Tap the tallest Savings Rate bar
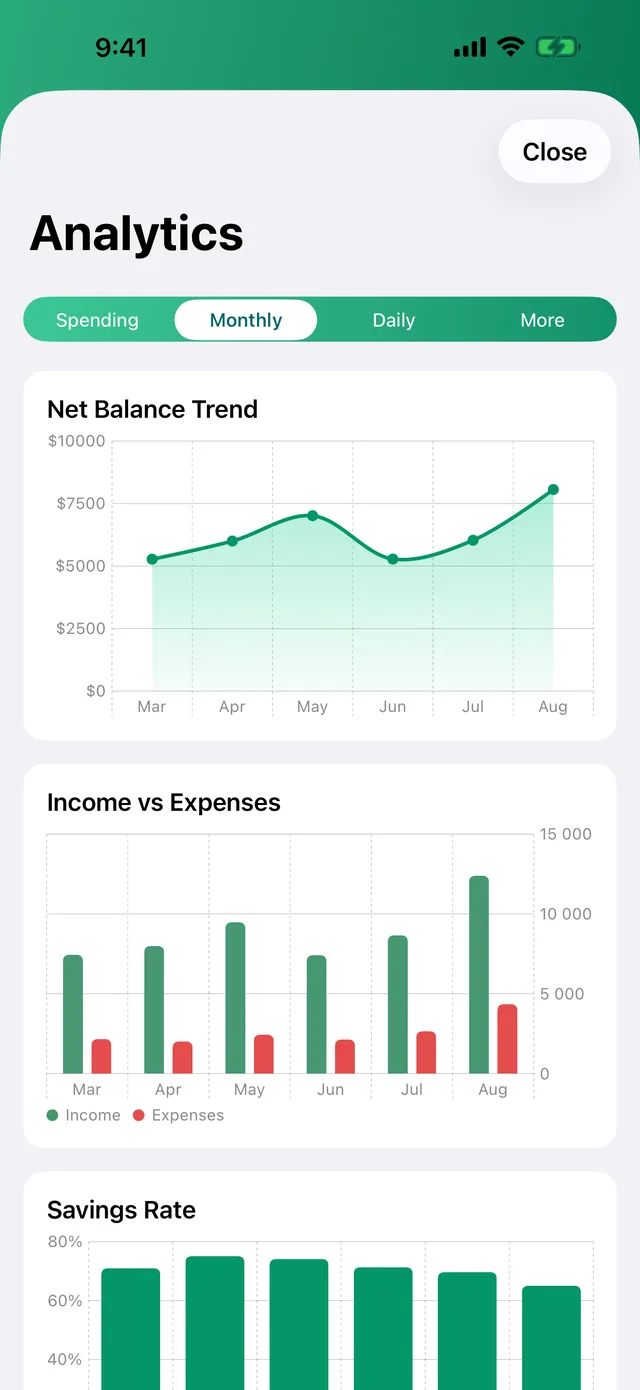This screenshot has height=1390, width=640. [x=215, y=1322]
